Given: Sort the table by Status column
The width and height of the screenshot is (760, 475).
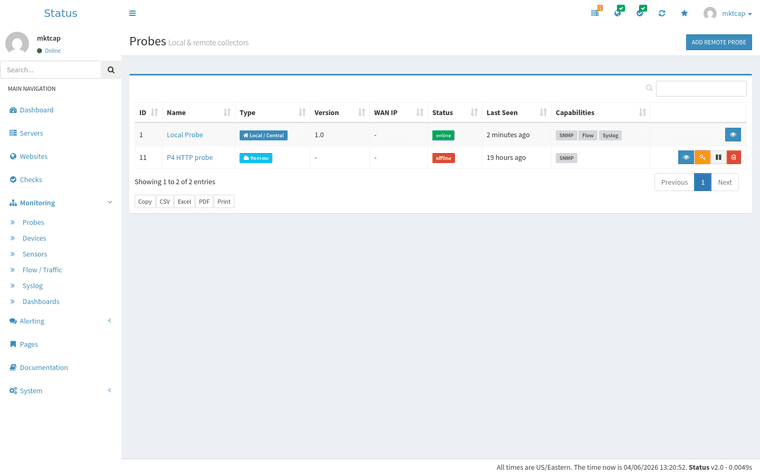Looking at the screenshot, I should coord(455,112).
